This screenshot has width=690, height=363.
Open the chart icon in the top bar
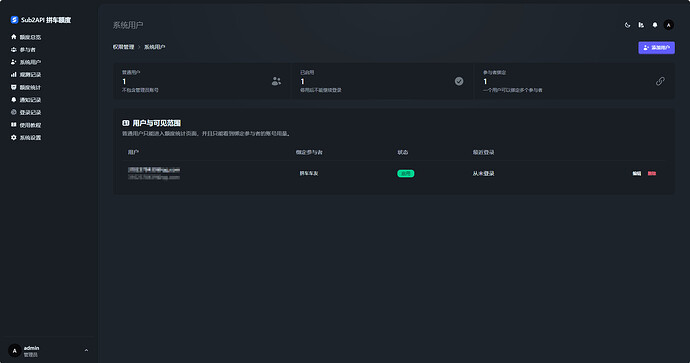[x=641, y=25]
